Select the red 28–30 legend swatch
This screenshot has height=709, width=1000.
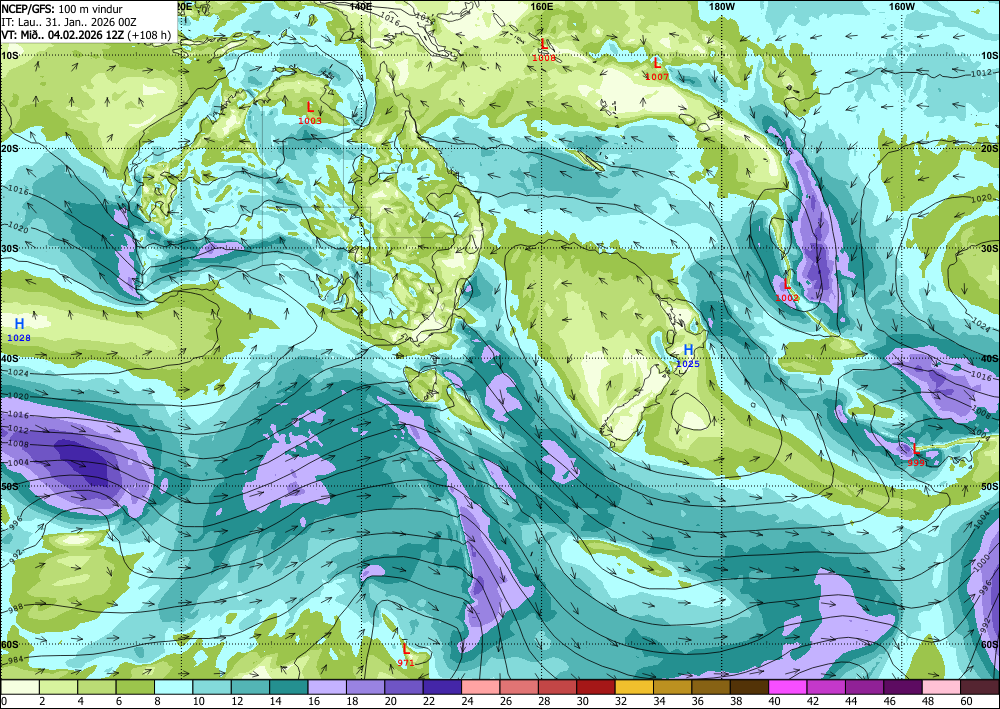[557, 687]
